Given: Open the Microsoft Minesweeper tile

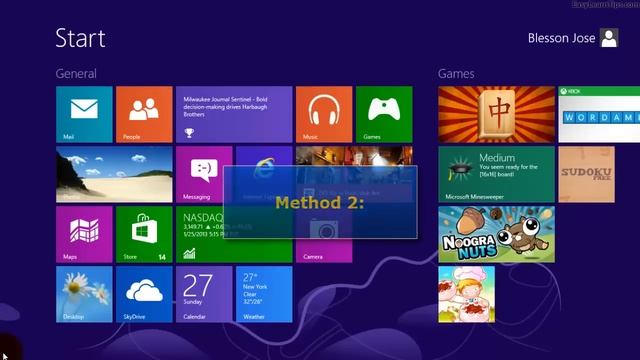Looking at the screenshot, I should [x=496, y=174].
